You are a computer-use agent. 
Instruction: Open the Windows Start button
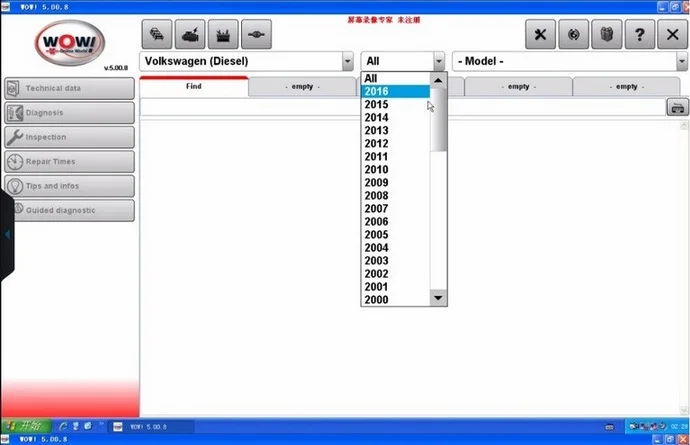[26, 426]
